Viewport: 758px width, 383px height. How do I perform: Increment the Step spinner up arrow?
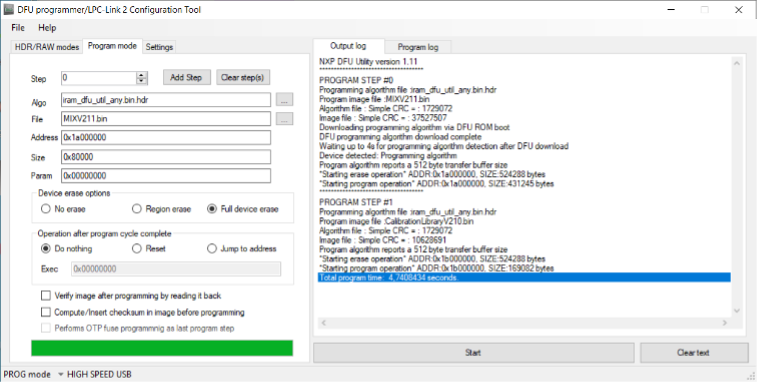tap(142, 75)
